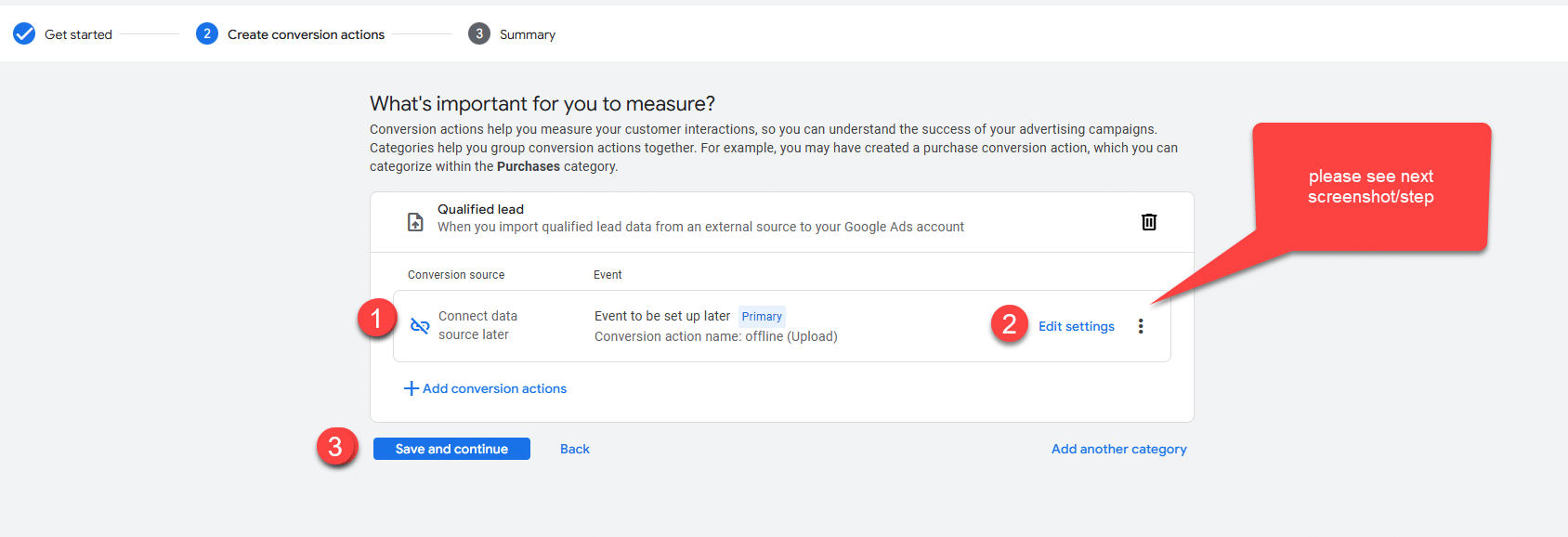Open Edit settings for the offline conversion
The image size is (1568, 537).
tap(1076, 326)
